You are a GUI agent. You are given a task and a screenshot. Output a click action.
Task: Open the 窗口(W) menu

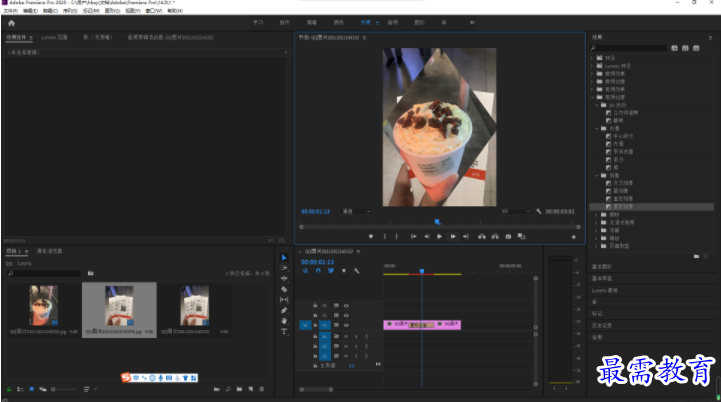click(154, 10)
